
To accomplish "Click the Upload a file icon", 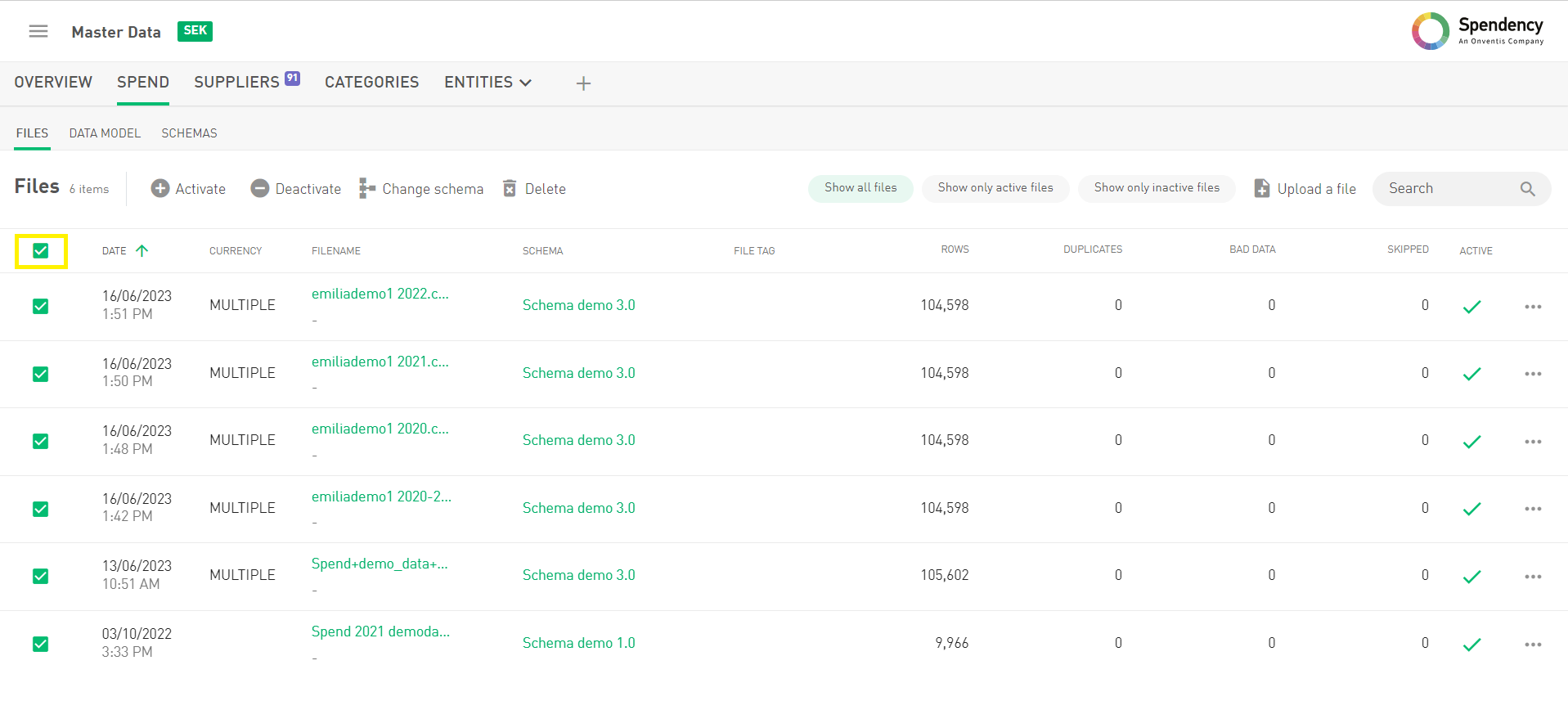I will tap(1262, 189).
